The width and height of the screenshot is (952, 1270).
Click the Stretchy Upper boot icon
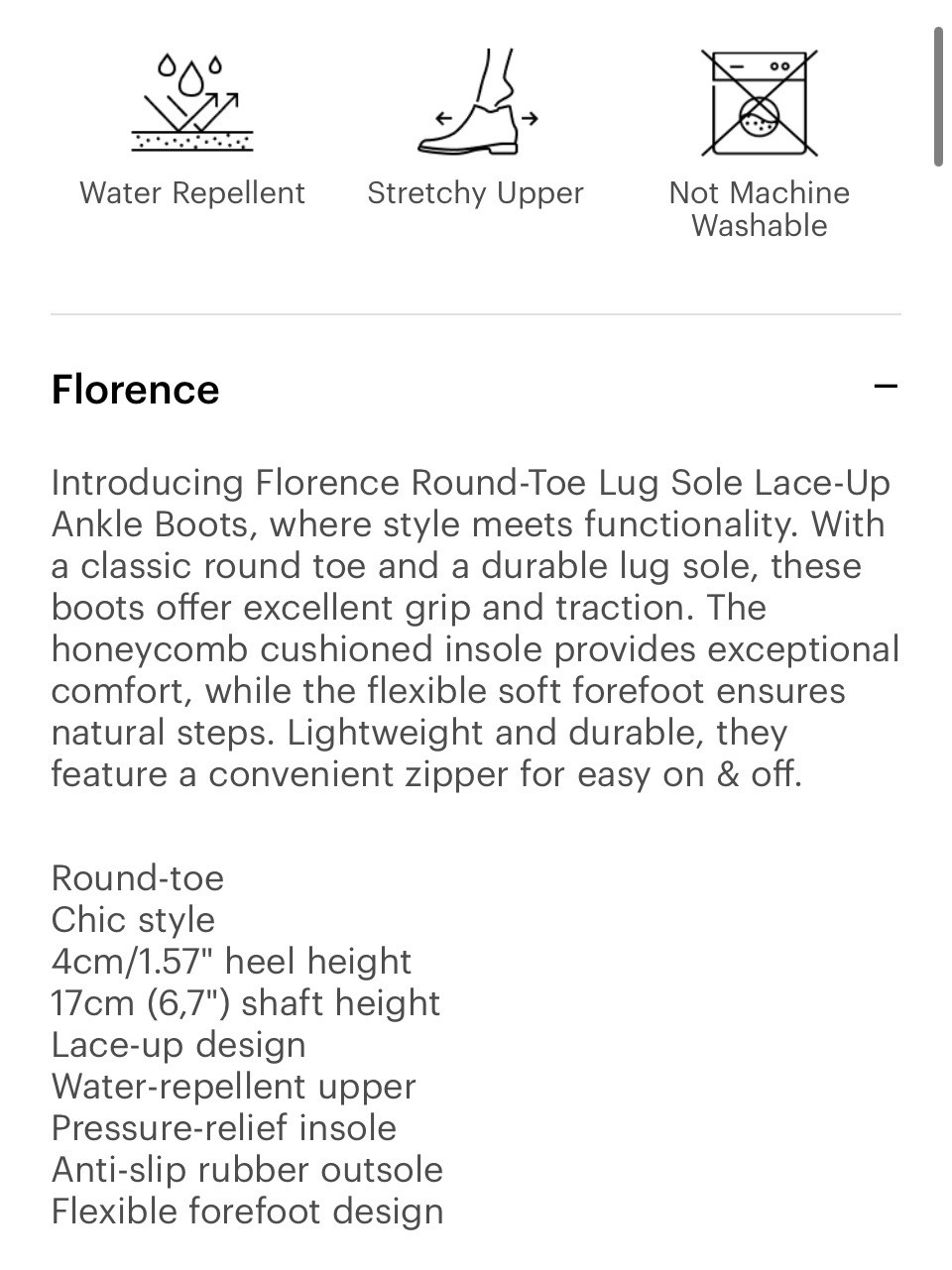pos(477,102)
